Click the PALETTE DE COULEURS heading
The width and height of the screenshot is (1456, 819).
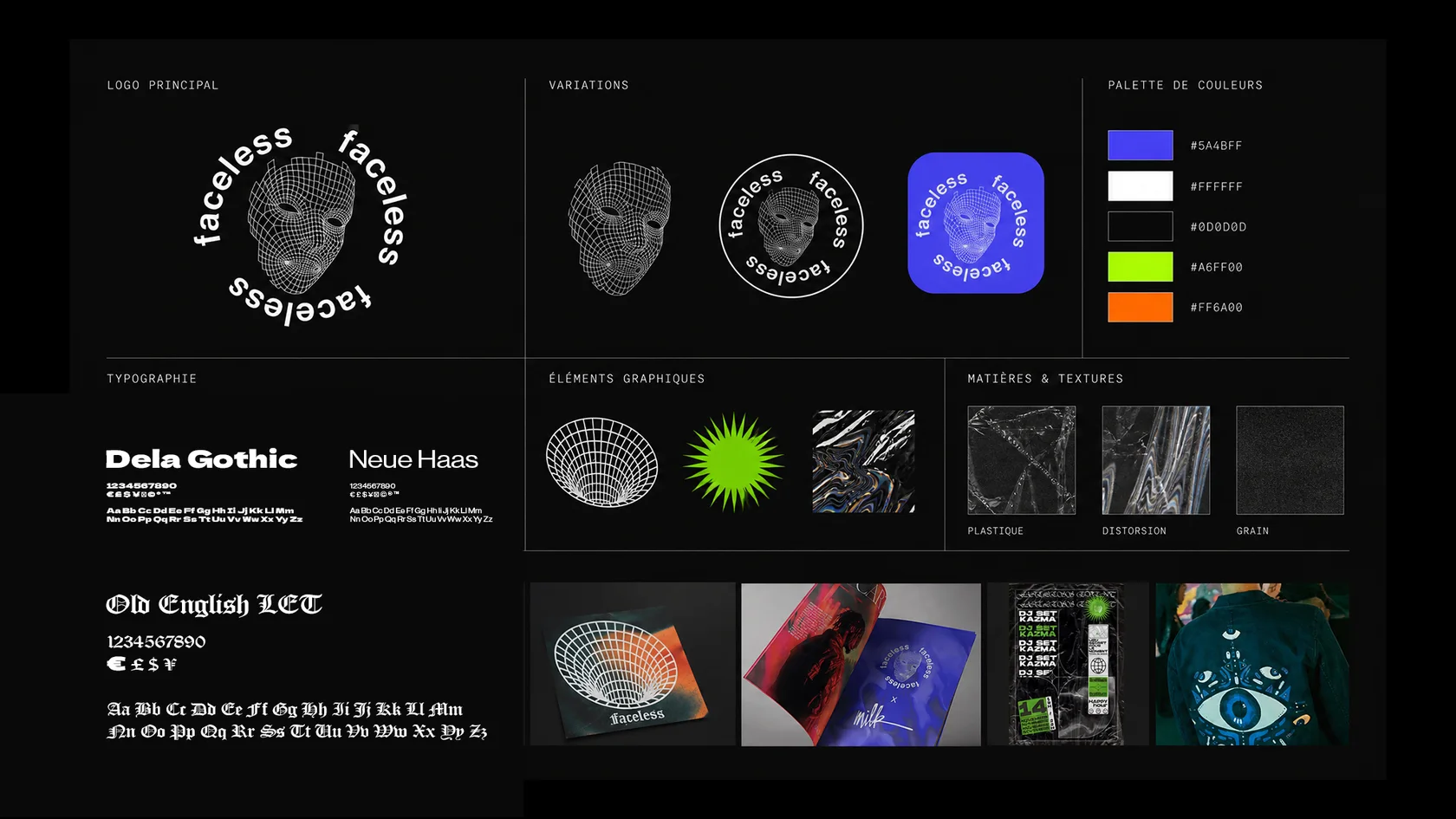(1186, 85)
